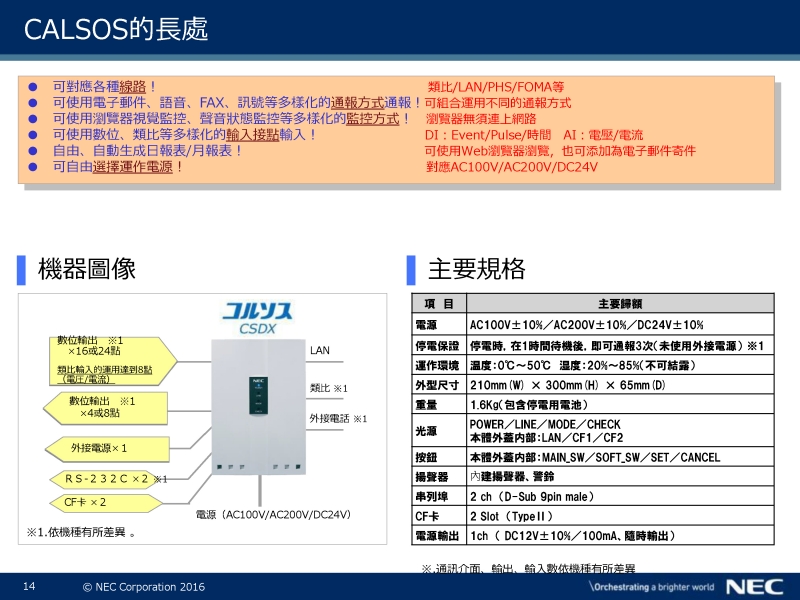Click the CSDX device unit image
Image resolution: width=800 pixels, height=600 pixels.
[258, 407]
